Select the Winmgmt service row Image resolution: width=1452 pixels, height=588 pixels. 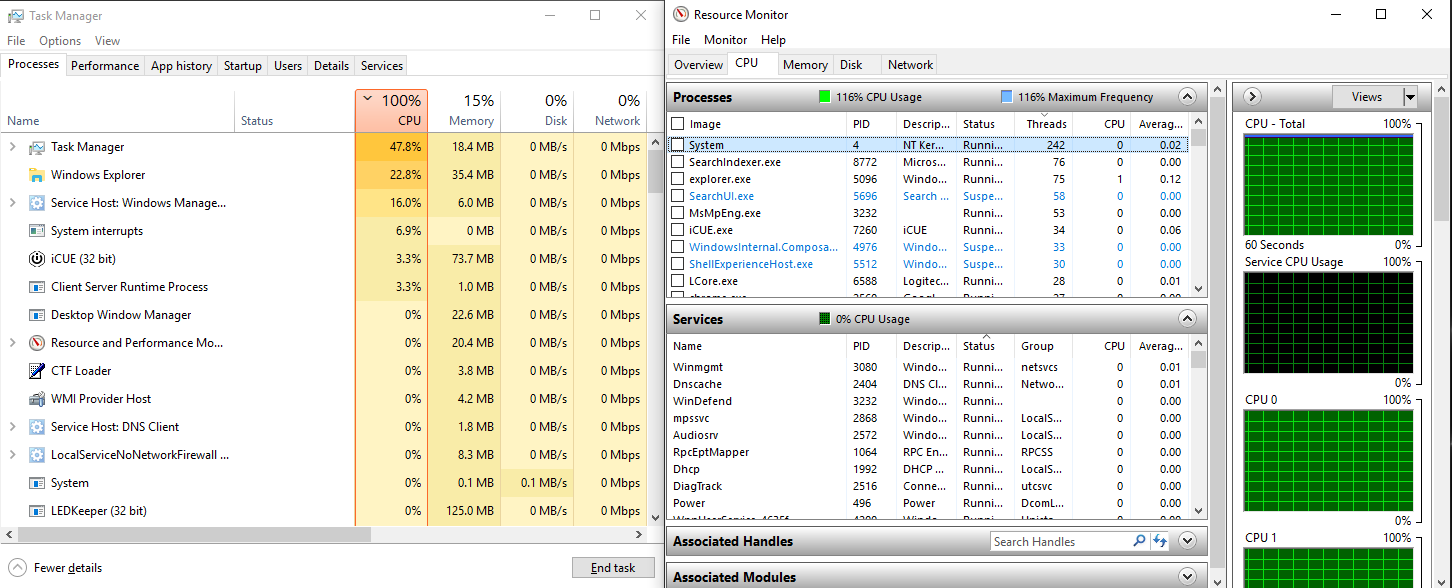[x=930, y=367]
